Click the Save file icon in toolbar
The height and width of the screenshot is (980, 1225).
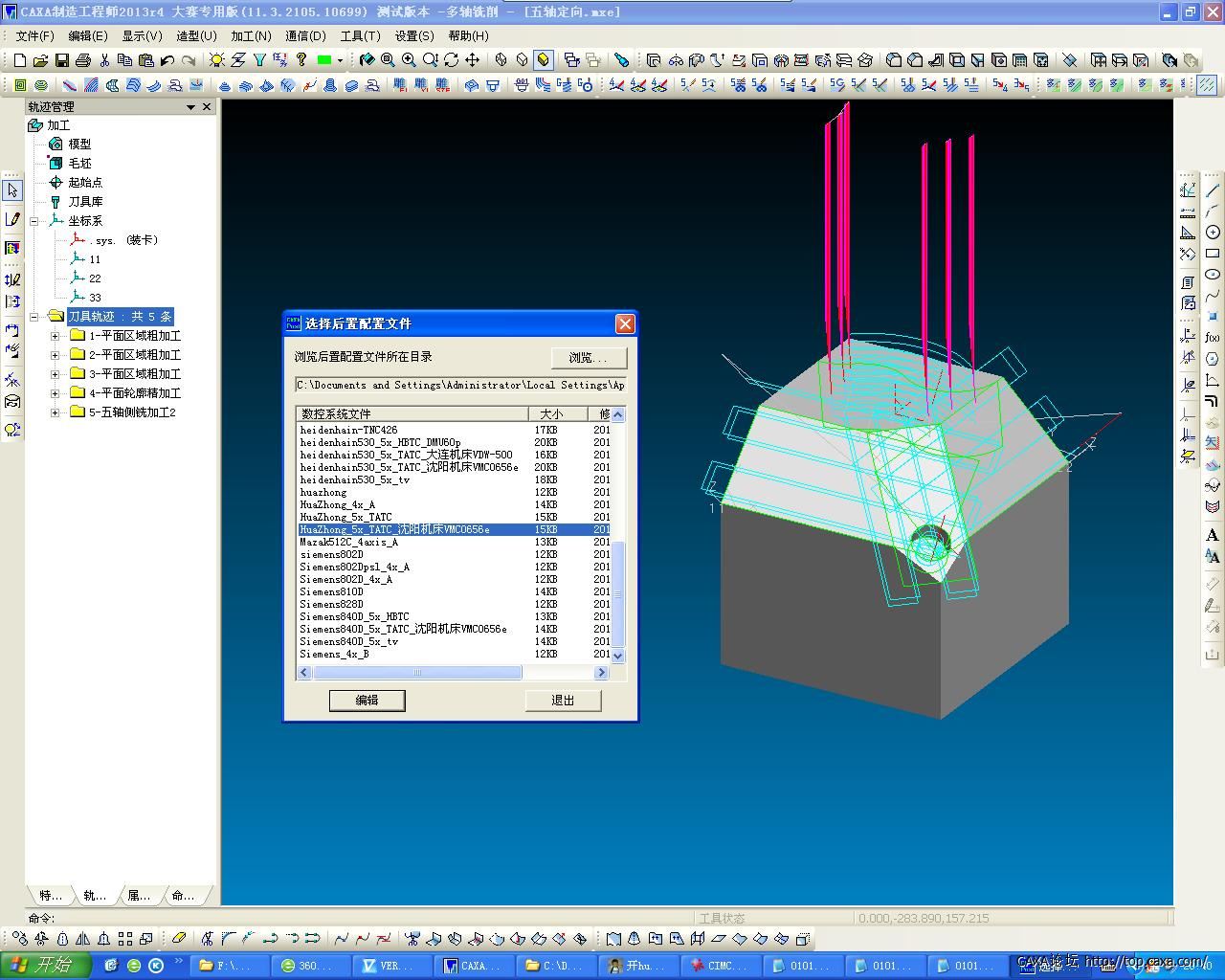pyautogui.click(x=61, y=60)
